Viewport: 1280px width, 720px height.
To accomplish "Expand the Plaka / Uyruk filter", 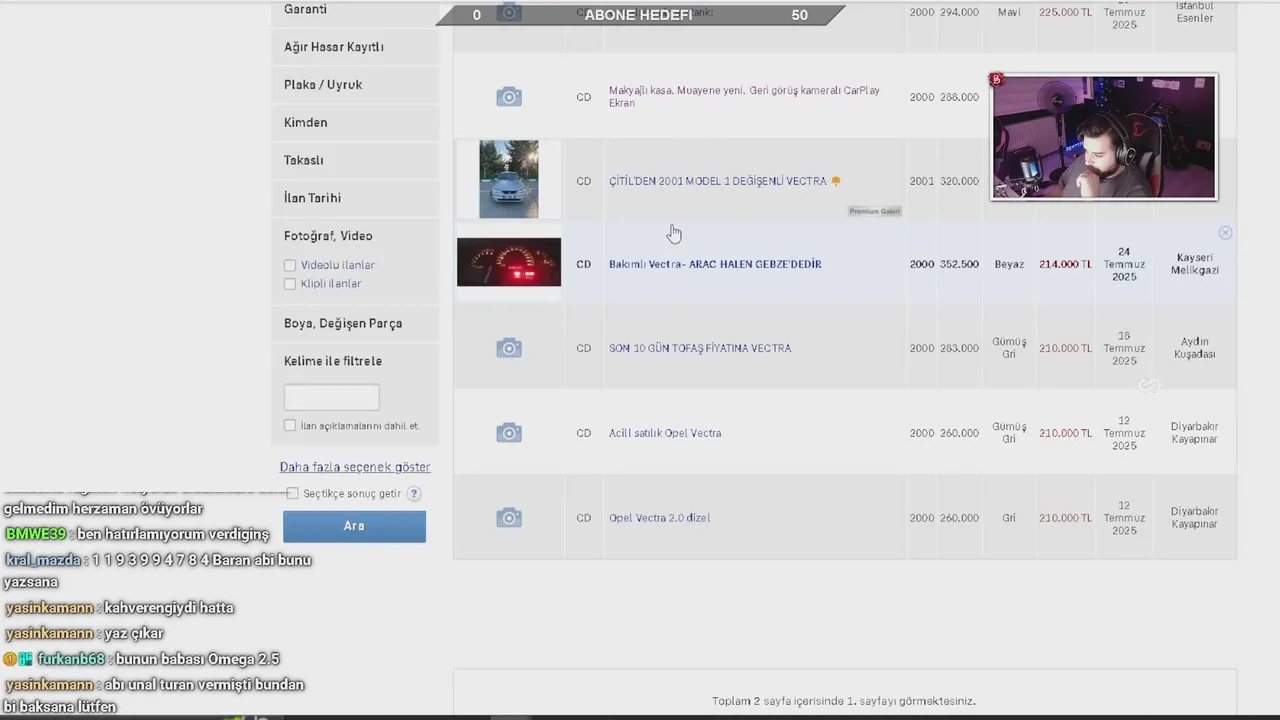I will (355, 85).
